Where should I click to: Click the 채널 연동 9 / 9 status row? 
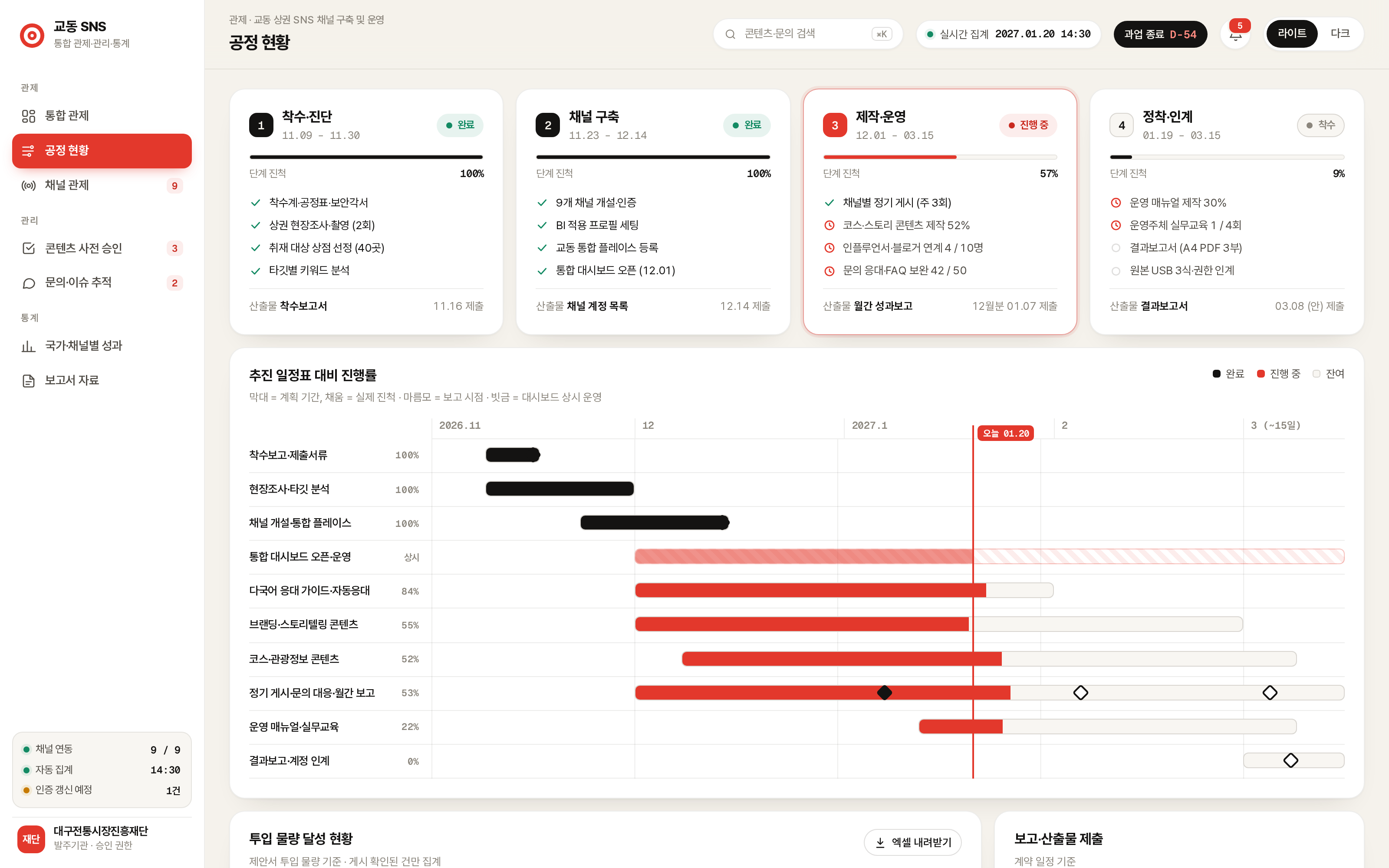(x=102, y=750)
